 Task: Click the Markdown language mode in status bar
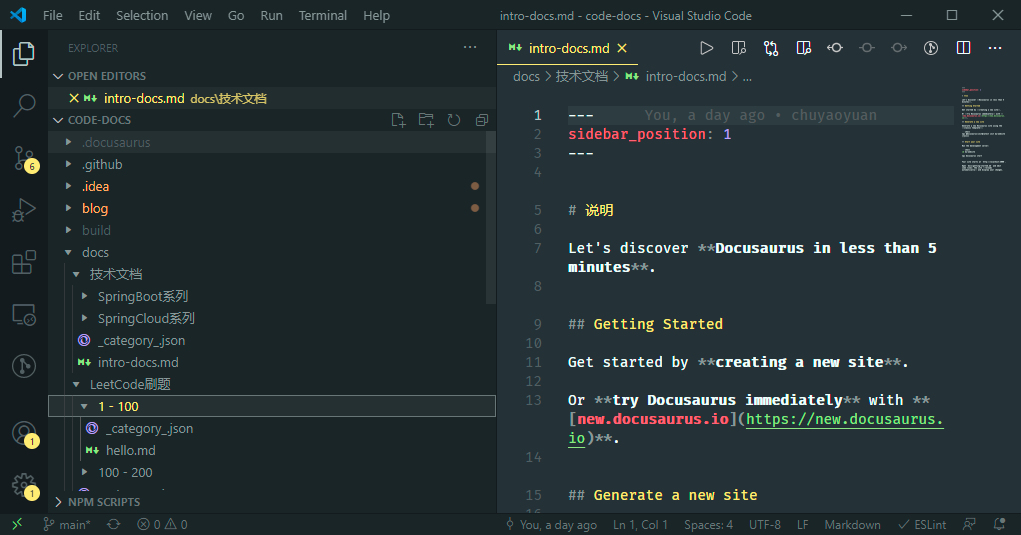coord(852,525)
